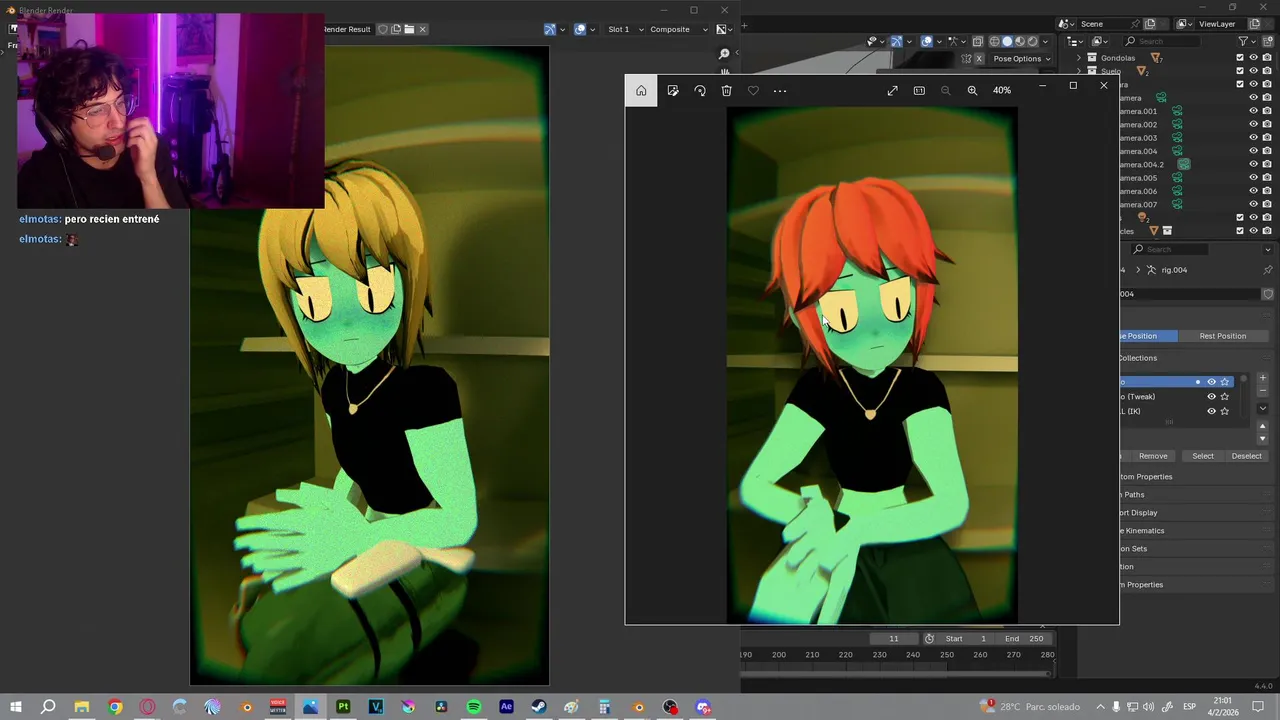Open viewport shading options dropdown arrow

[1047, 41]
